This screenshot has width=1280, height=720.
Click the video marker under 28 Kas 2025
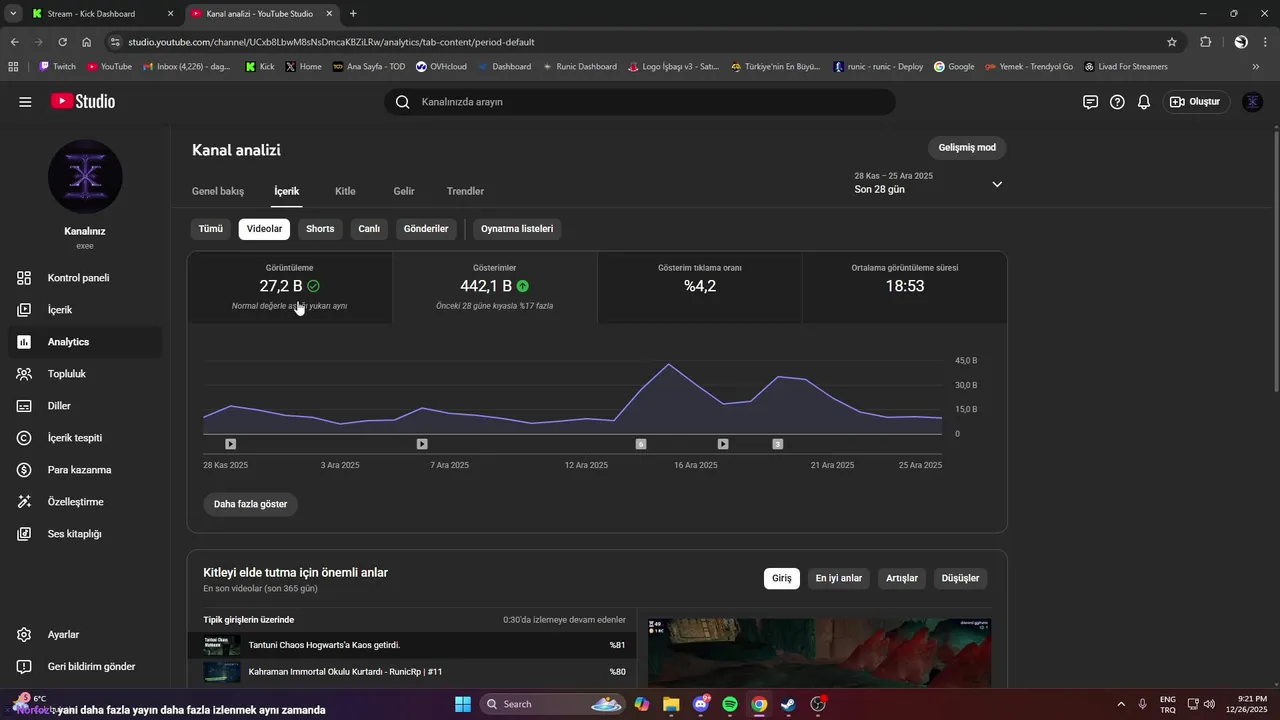231,444
